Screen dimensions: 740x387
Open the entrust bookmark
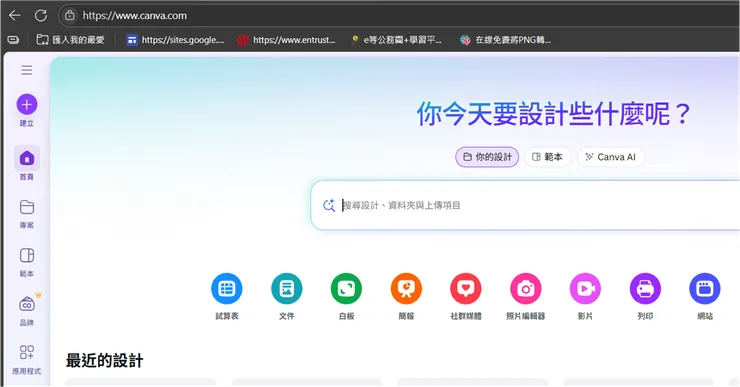pos(286,40)
